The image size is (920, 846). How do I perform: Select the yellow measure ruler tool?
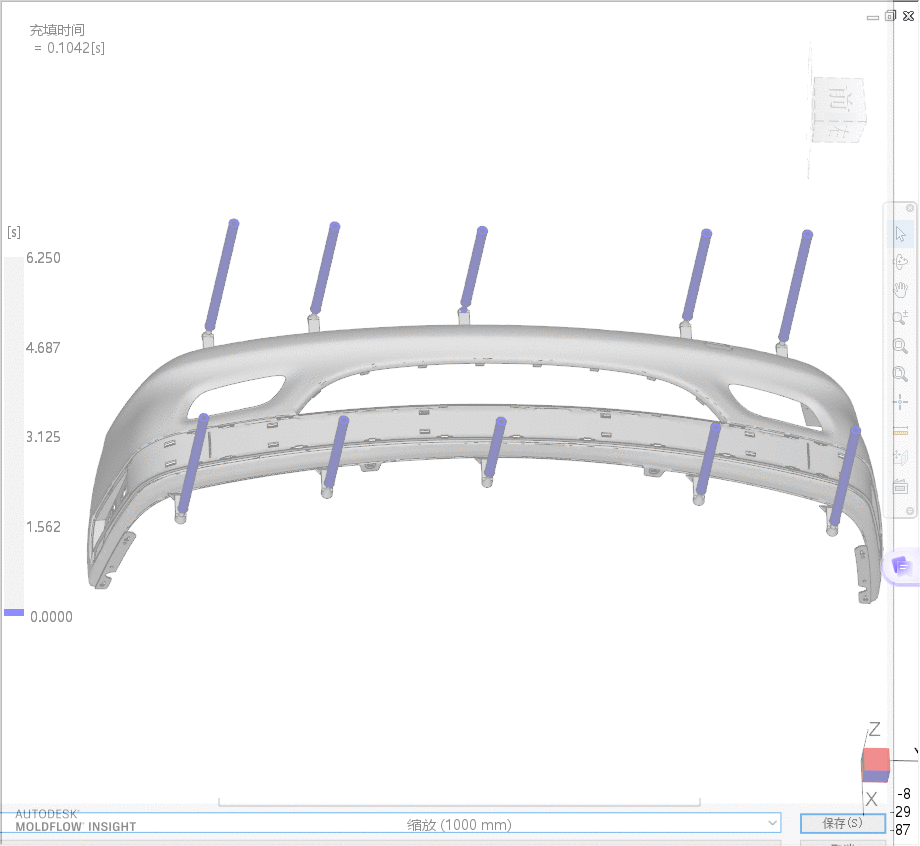(900, 430)
